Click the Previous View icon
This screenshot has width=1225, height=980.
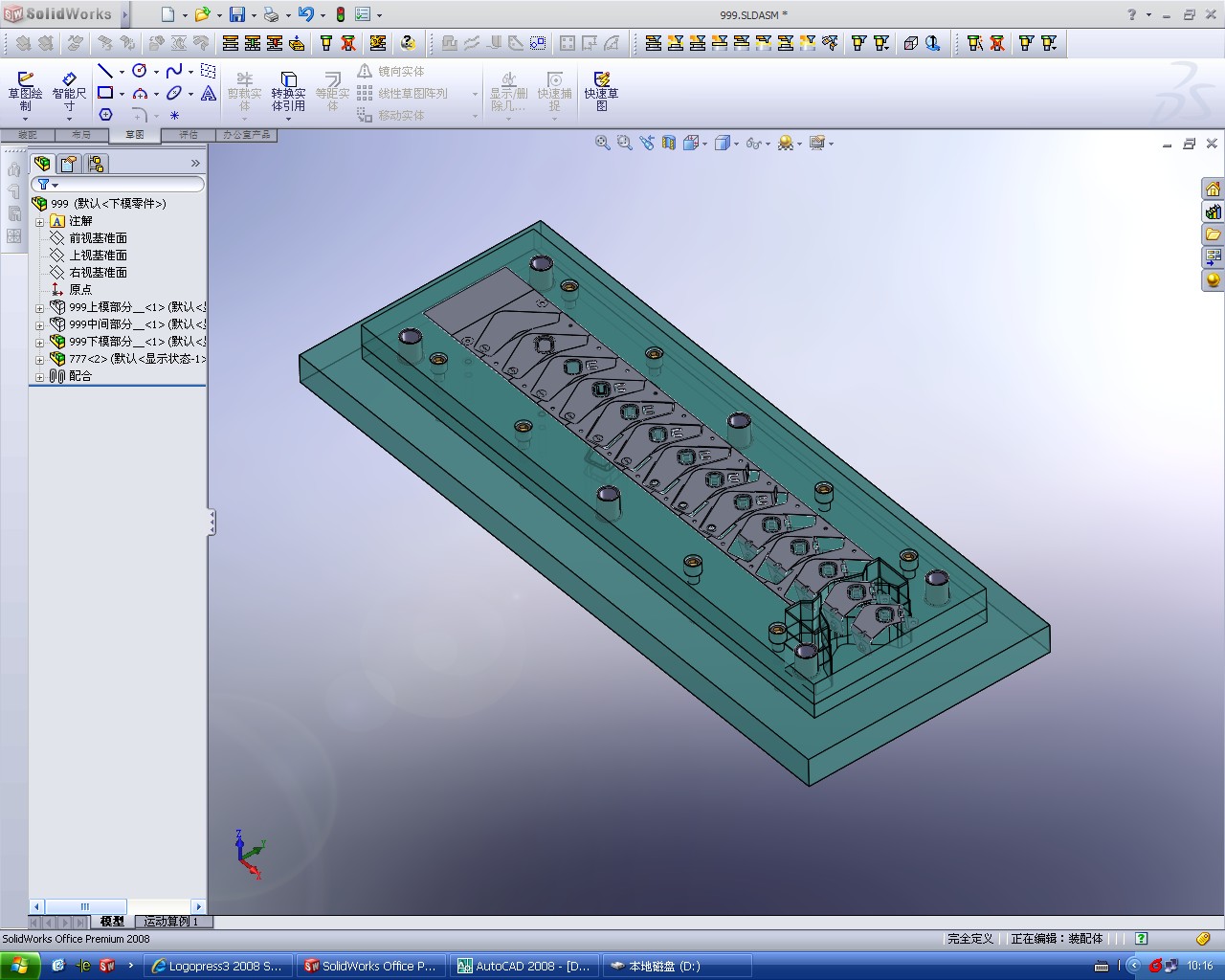pyautogui.click(x=647, y=143)
